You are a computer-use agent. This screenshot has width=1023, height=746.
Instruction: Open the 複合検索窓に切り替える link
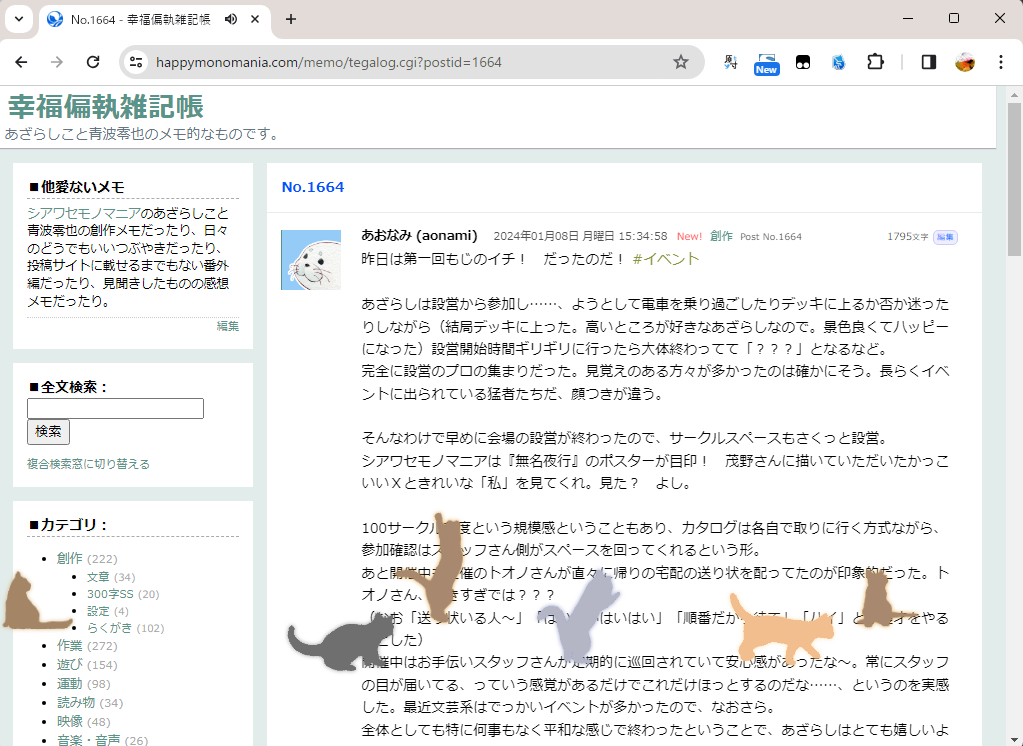click(88, 464)
